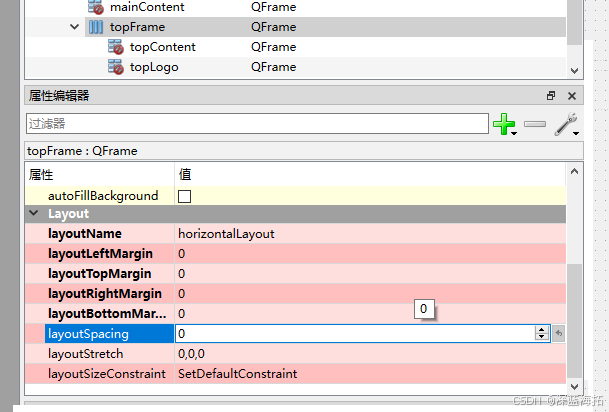The image size is (609, 412).
Task: Collapse the Layout property group
Action: 34,213
